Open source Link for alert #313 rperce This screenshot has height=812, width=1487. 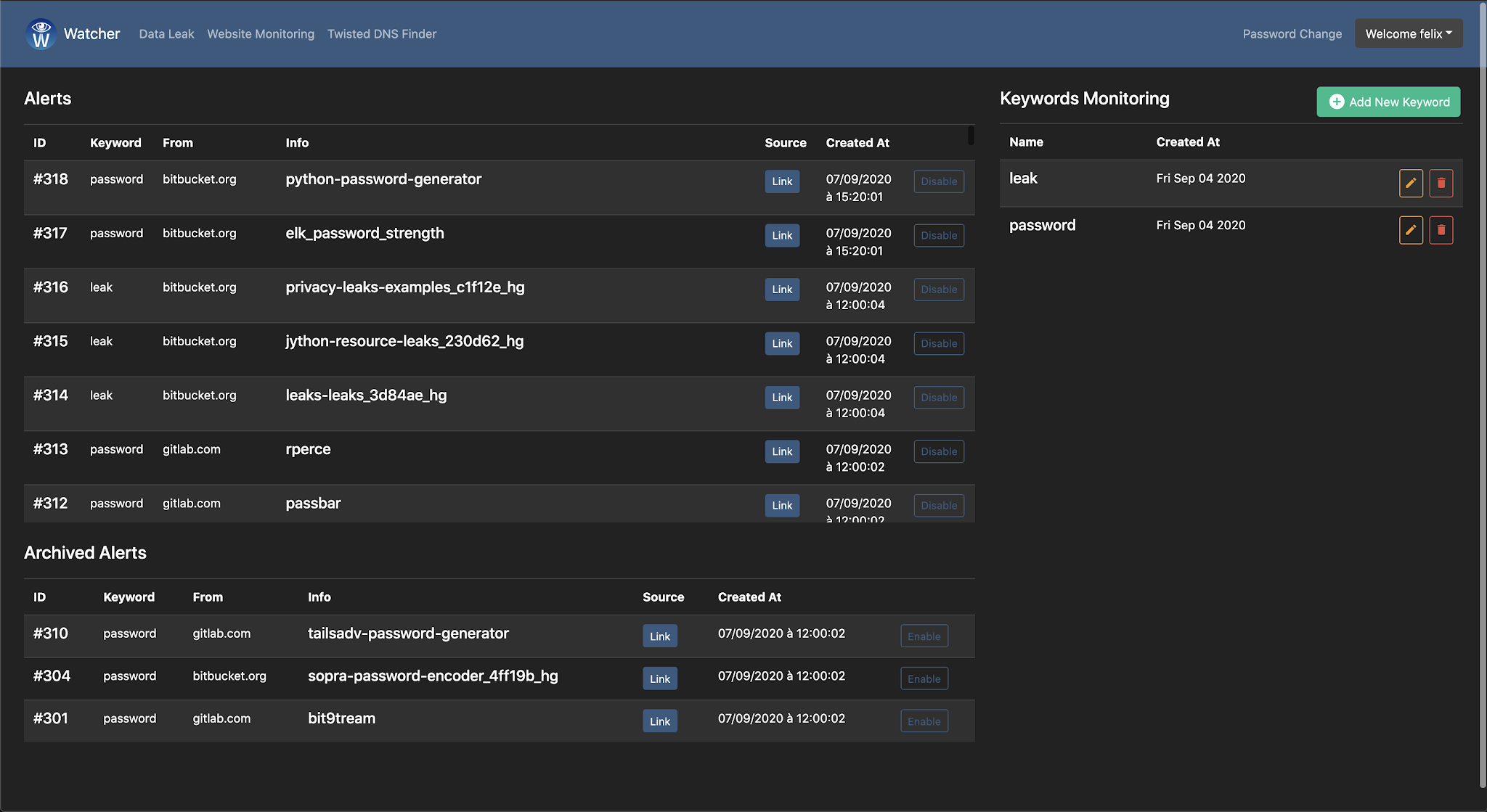[782, 451]
